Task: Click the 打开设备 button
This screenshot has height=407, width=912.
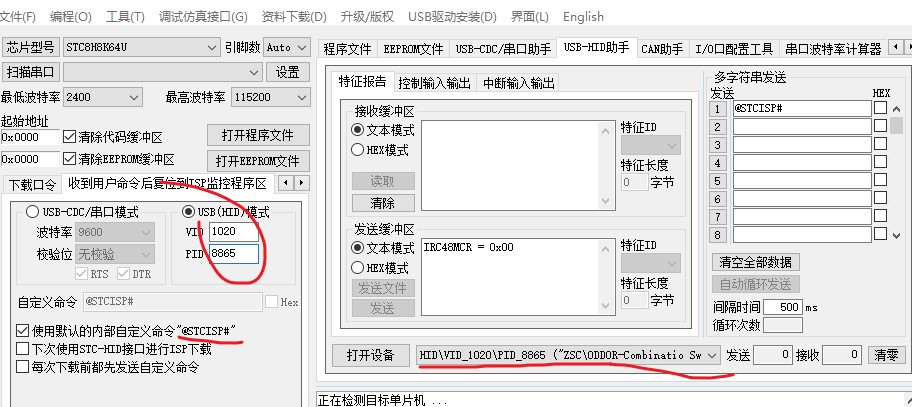Action: pyautogui.click(x=370, y=355)
